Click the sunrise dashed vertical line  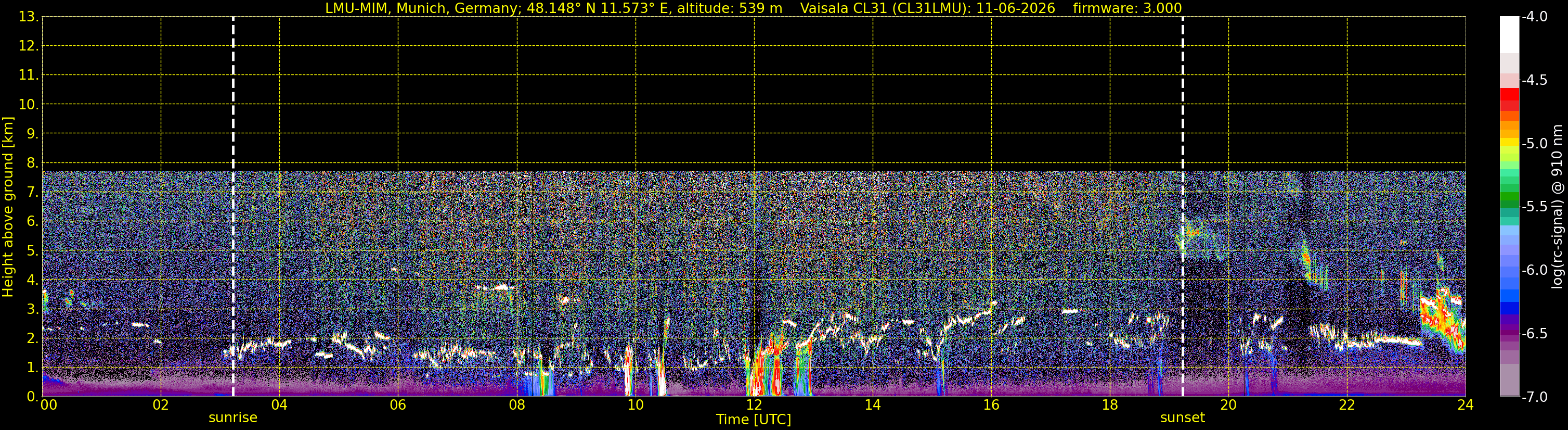(233, 207)
